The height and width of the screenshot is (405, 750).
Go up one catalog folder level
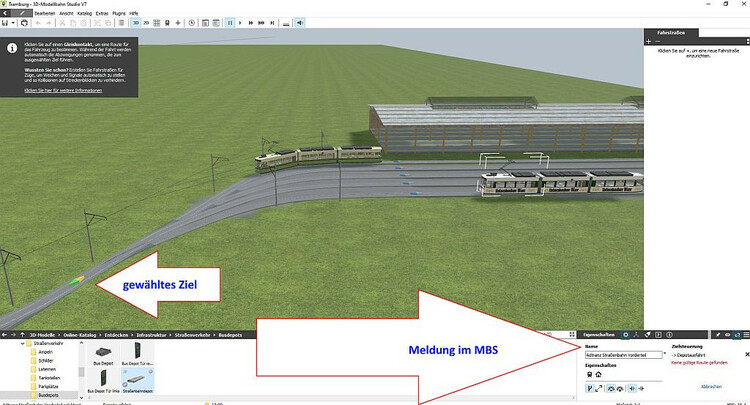(x=22, y=335)
